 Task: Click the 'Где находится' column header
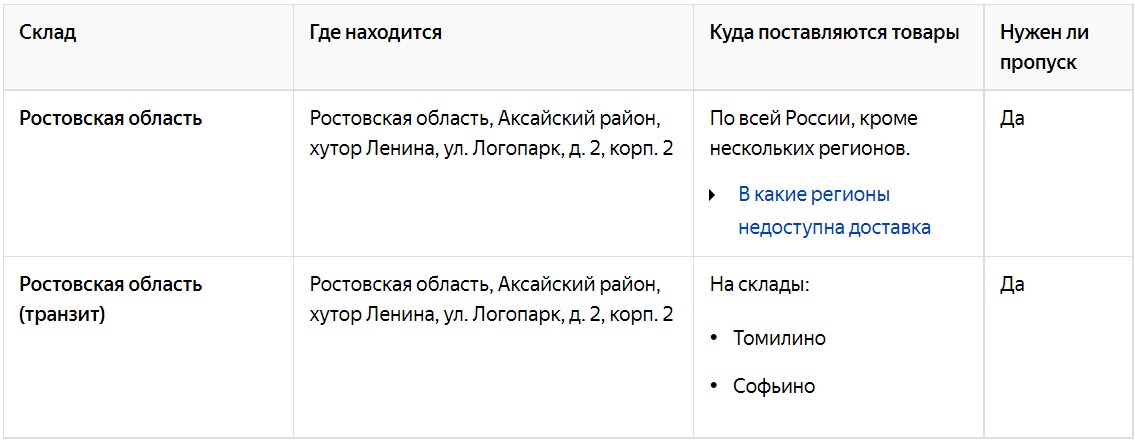click(x=376, y=33)
